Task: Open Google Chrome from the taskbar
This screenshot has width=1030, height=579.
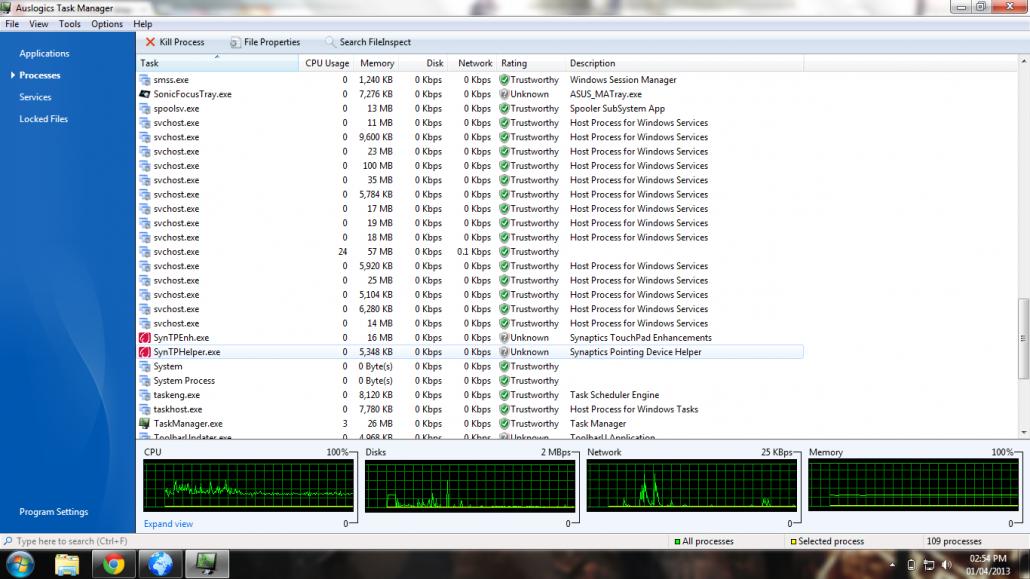Action: point(113,565)
